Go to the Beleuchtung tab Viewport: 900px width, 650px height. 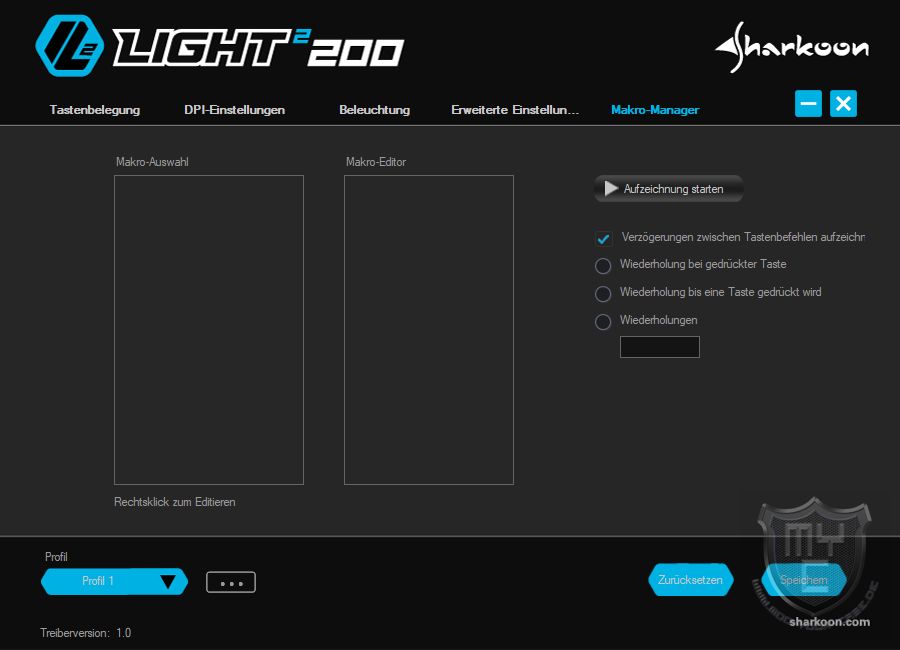375,110
